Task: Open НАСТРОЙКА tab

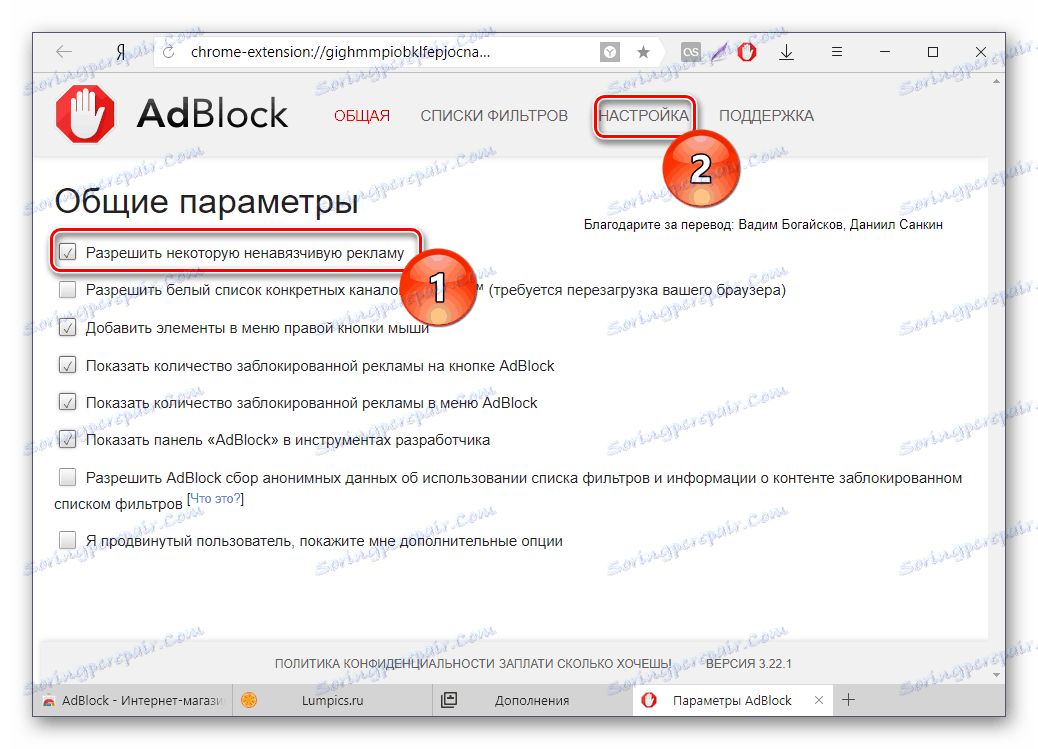Action: click(643, 116)
